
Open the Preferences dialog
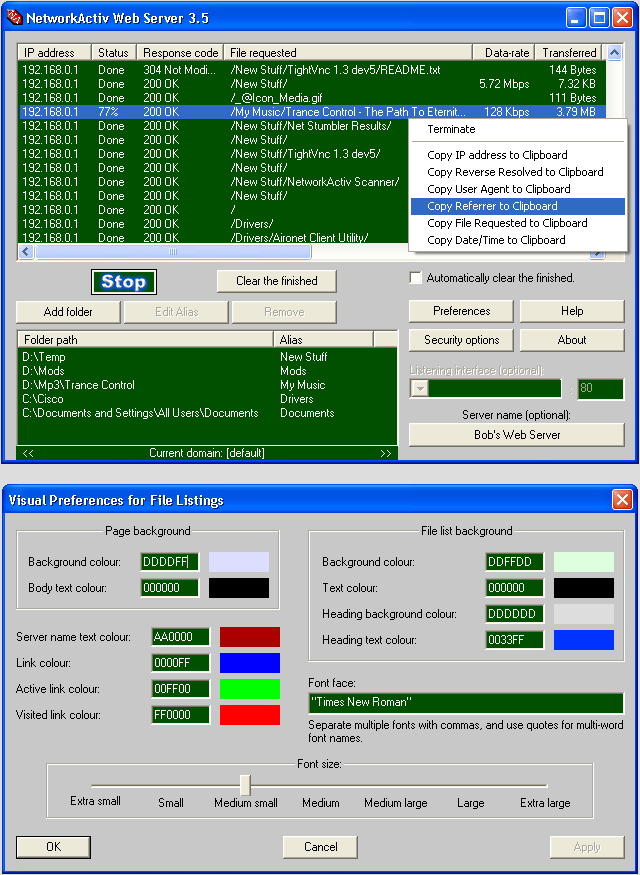(461, 311)
